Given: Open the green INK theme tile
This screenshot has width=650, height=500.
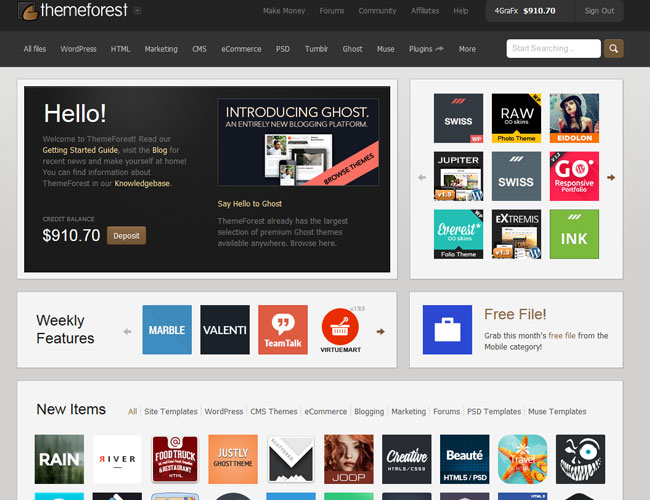Looking at the screenshot, I should click(574, 234).
